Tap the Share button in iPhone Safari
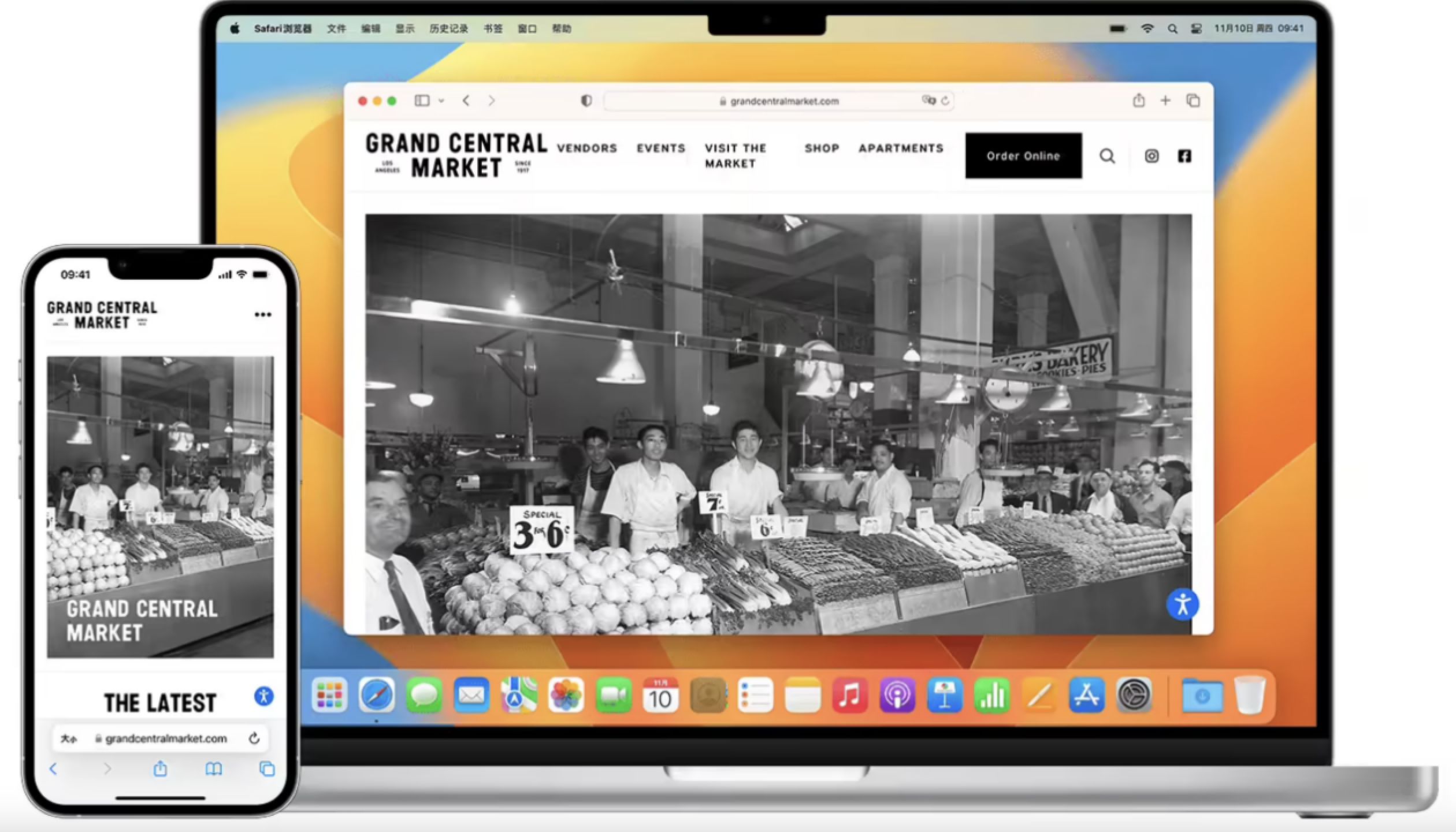The height and width of the screenshot is (832, 1456). click(160, 768)
